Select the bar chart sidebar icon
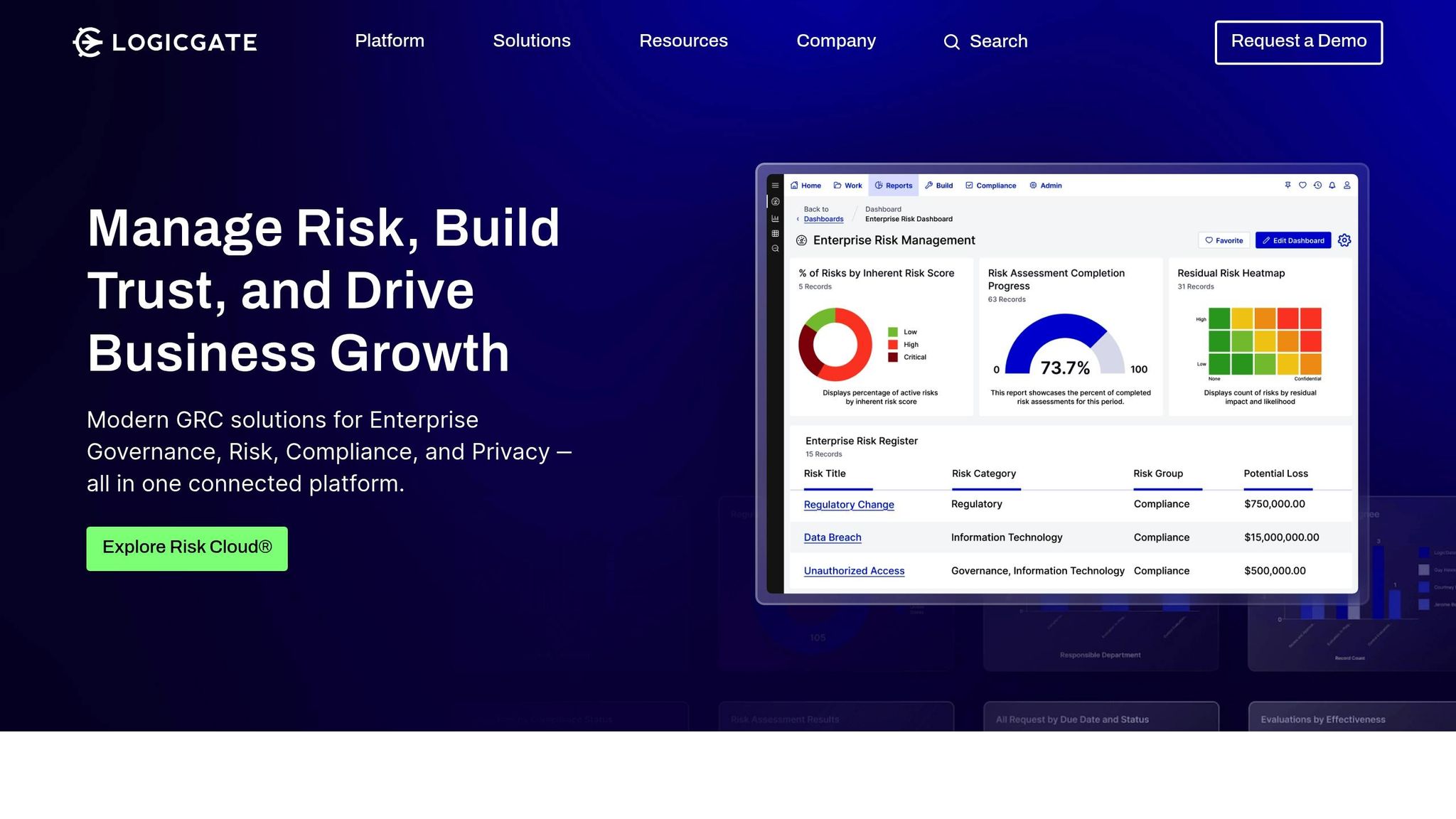The height and width of the screenshot is (819, 1456). coord(775,218)
